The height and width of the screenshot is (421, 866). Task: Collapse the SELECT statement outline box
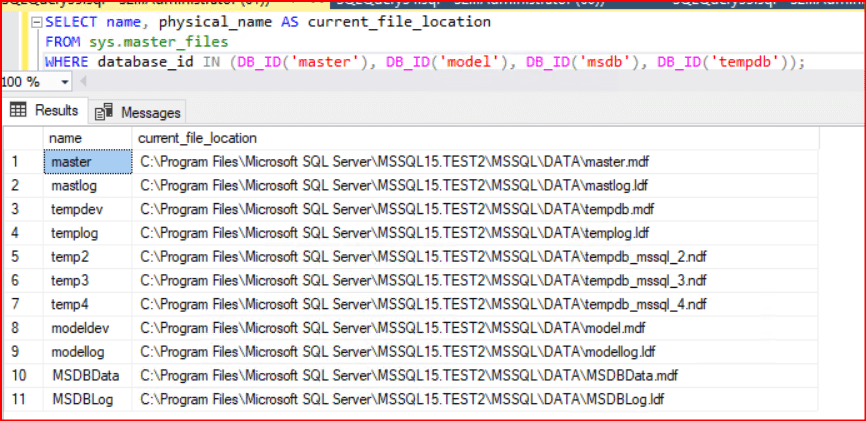click(36, 22)
